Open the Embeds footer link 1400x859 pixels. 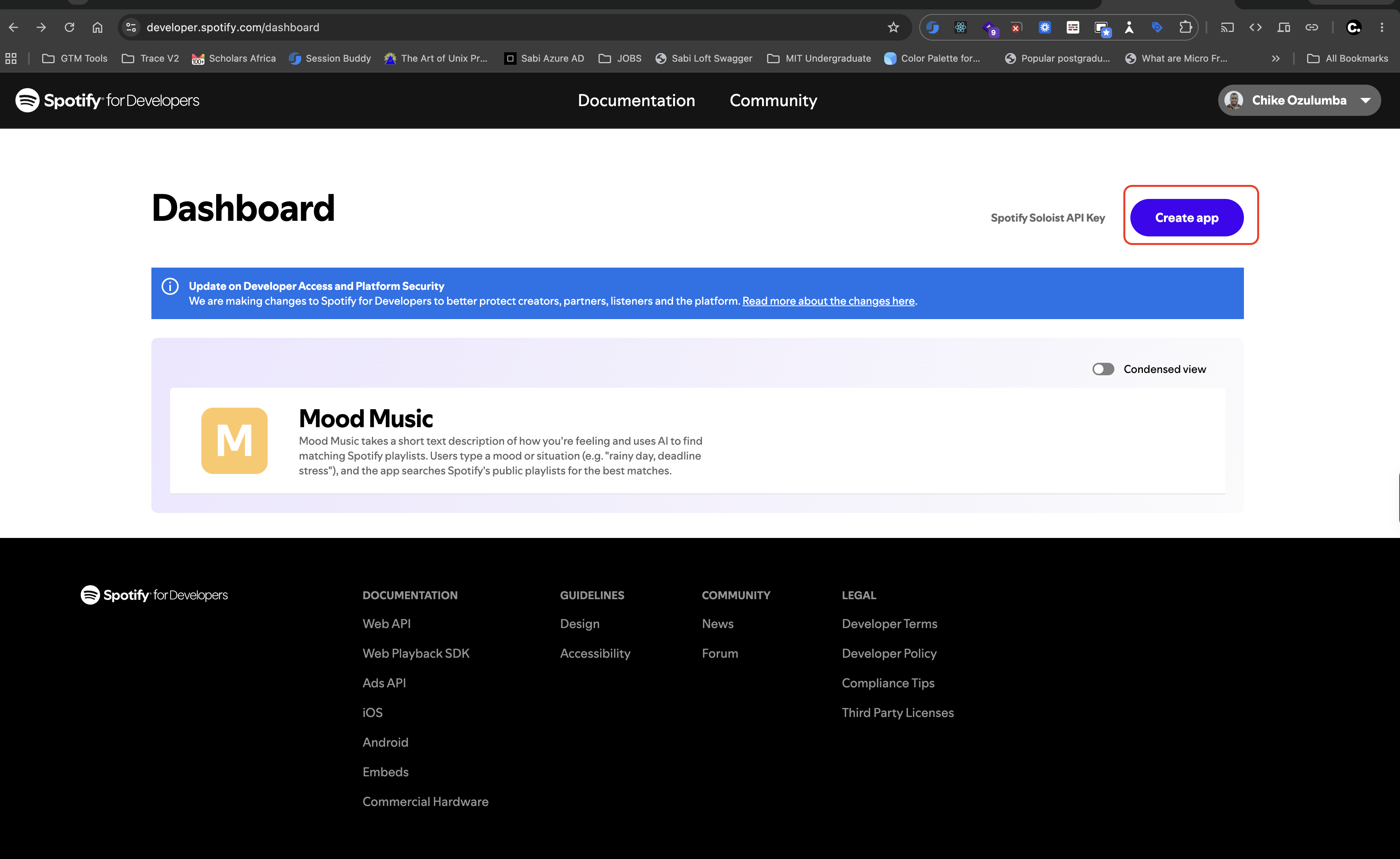coord(385,772)
